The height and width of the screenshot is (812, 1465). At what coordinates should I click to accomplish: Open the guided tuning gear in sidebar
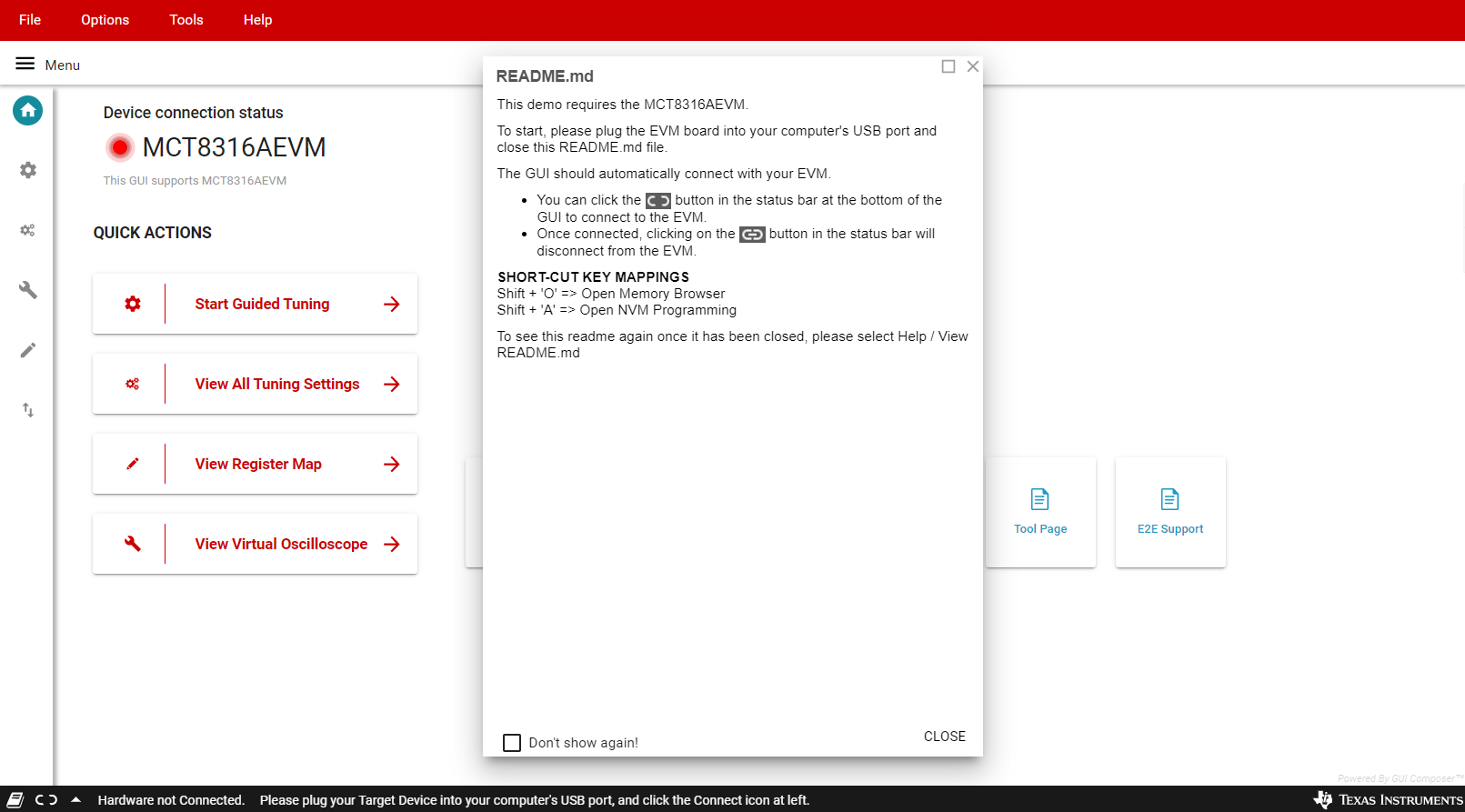click(28, 170)
